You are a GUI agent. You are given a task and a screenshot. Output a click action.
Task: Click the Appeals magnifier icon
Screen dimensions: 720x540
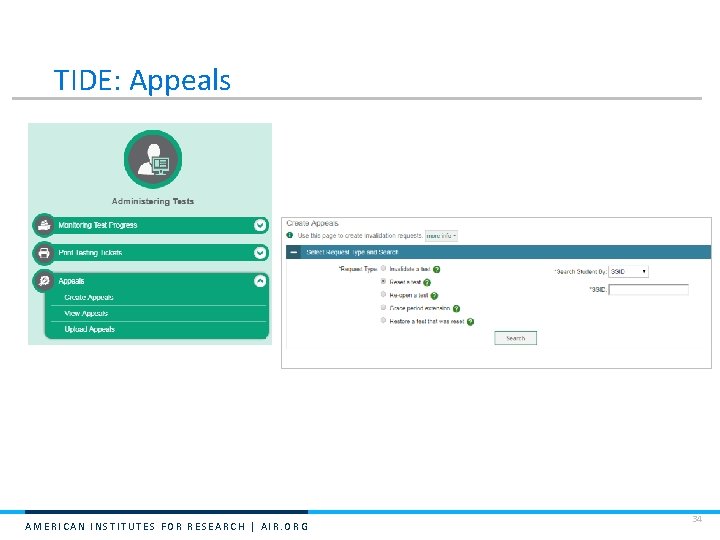coord(44,281)
